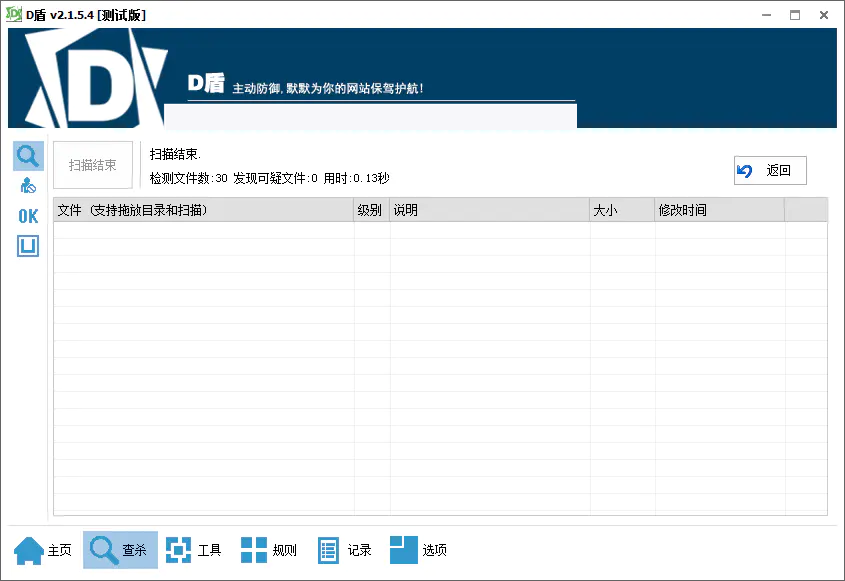Switch to the 查杀 (Scan) tab

coord(120,549)
